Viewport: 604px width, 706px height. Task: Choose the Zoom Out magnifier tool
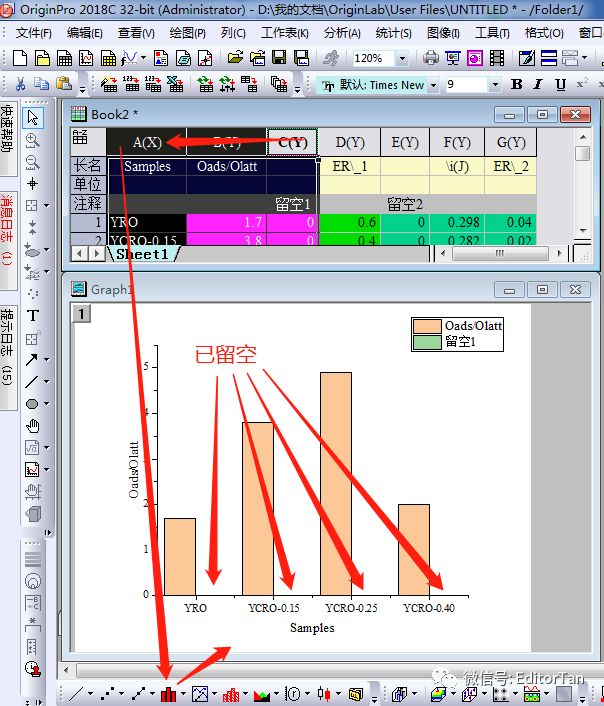[x=32, y=162]
